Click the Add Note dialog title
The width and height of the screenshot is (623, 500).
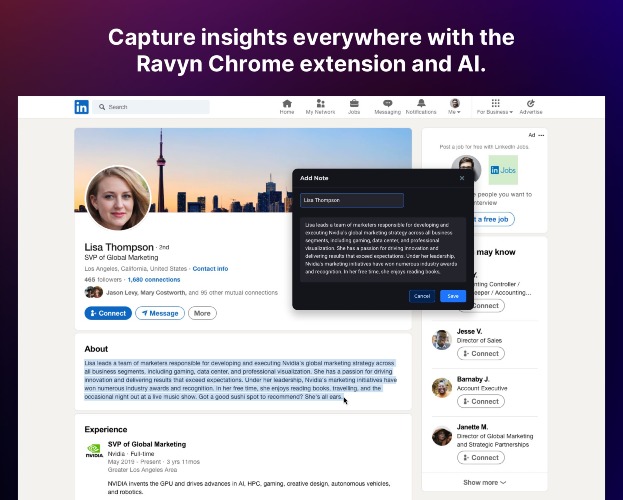pos(314,178)
